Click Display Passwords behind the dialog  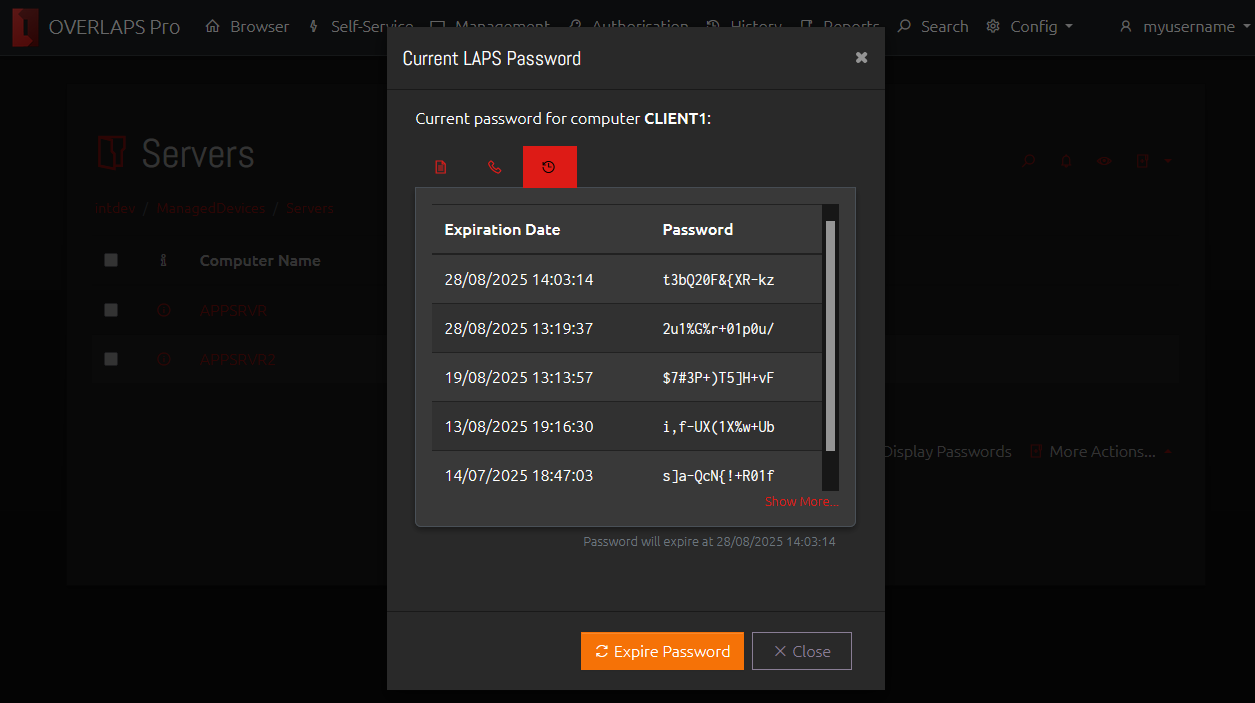click(x=948, y=452)
